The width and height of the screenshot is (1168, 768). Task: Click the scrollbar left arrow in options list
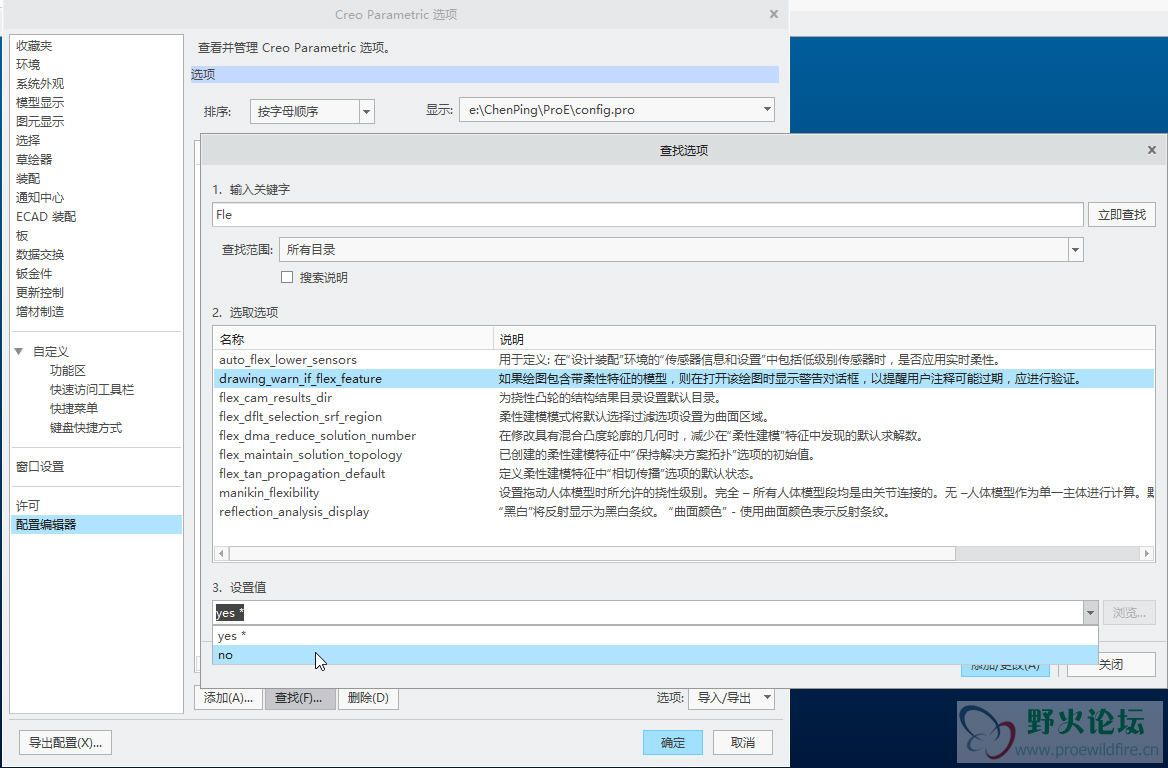220,553
